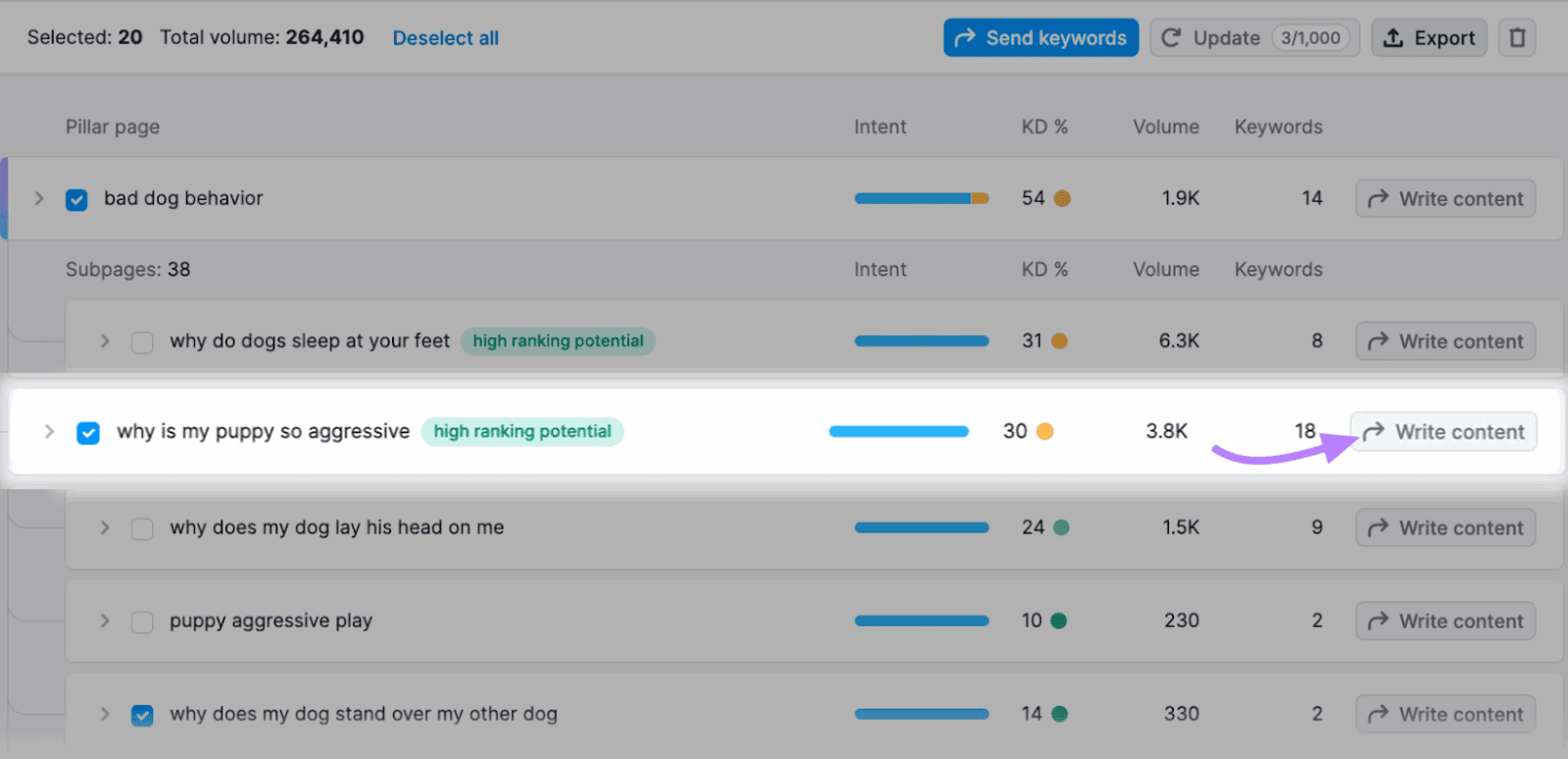This screenshot has height=759, width=1568.
Task: Click Write content for why is my puppy so aggressive
Action: (1443, 431)
